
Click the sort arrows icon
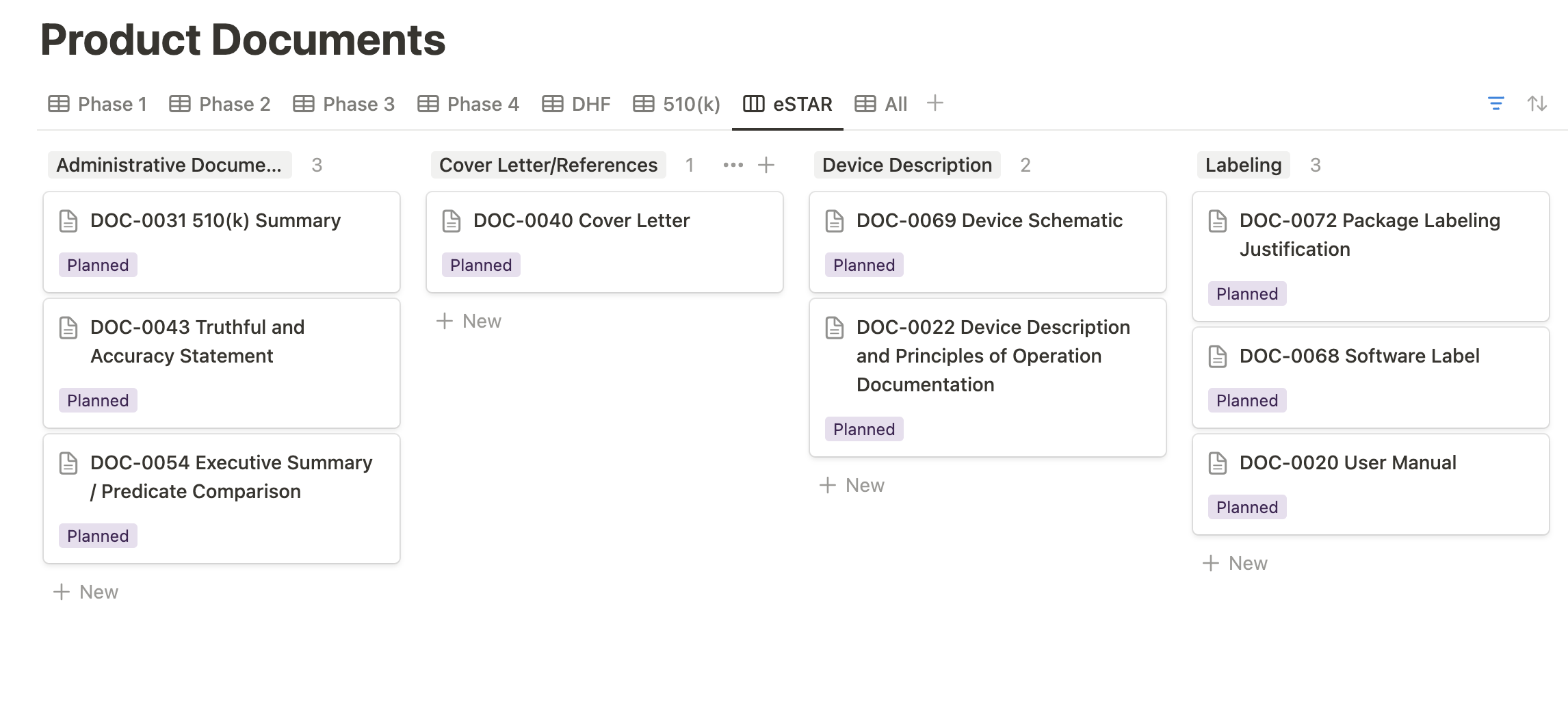pyautogui.click(x=1537, y=104)
